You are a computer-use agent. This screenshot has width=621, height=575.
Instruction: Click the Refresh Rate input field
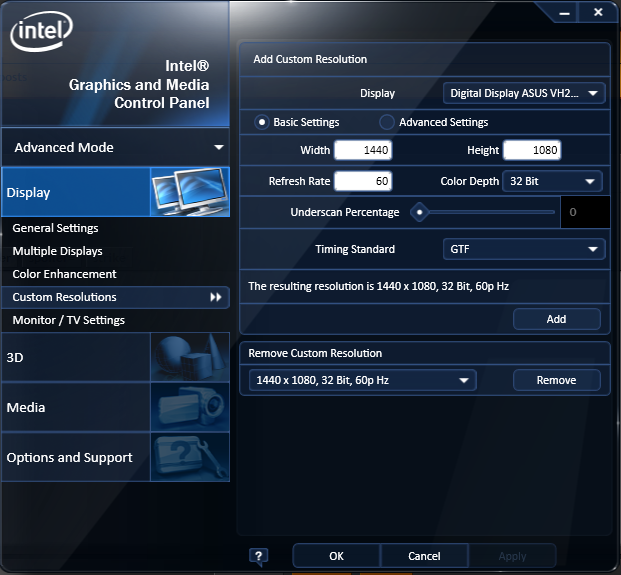coord(363,181)
